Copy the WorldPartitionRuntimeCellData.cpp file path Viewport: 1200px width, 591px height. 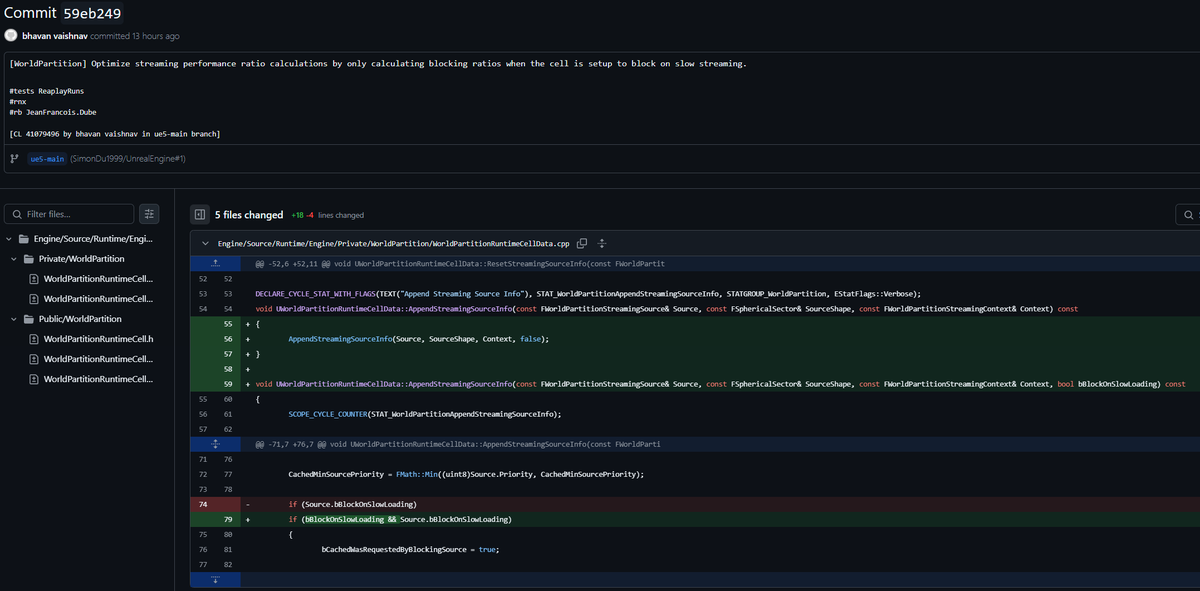[x=582, y=244]
